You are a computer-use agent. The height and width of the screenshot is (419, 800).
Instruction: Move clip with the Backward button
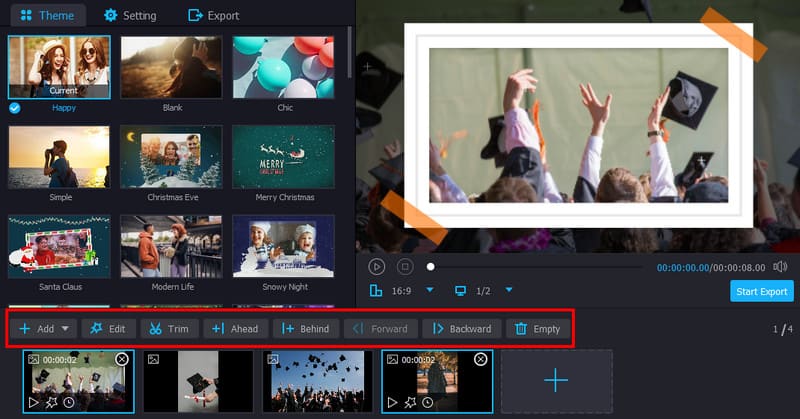461,328
